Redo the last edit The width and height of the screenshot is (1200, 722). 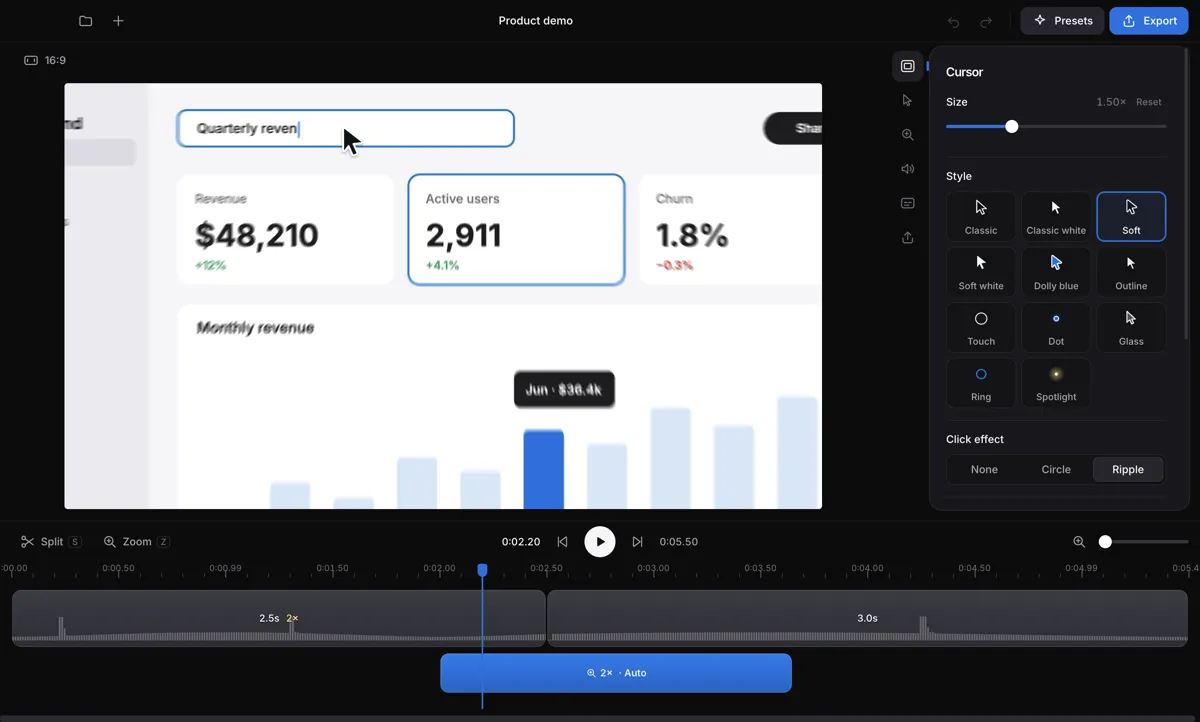pos(986,21)
